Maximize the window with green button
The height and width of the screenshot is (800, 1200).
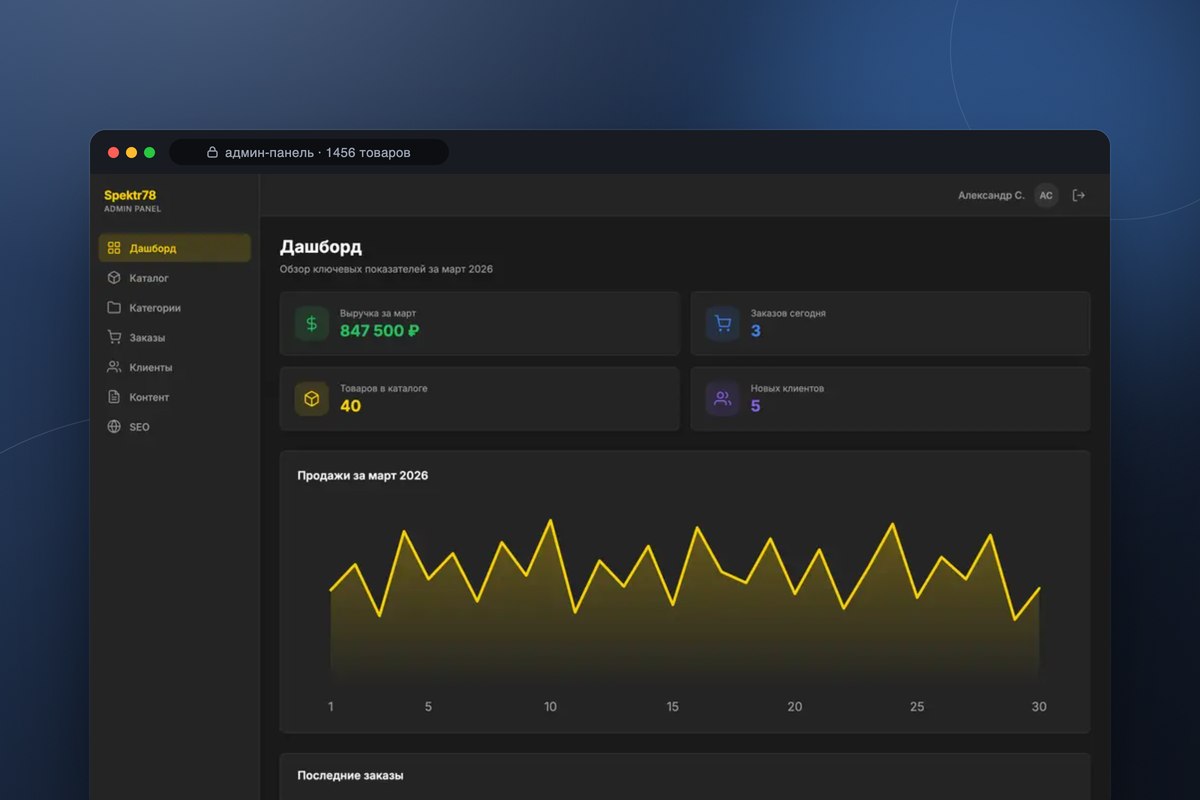(x=150, y=153)
